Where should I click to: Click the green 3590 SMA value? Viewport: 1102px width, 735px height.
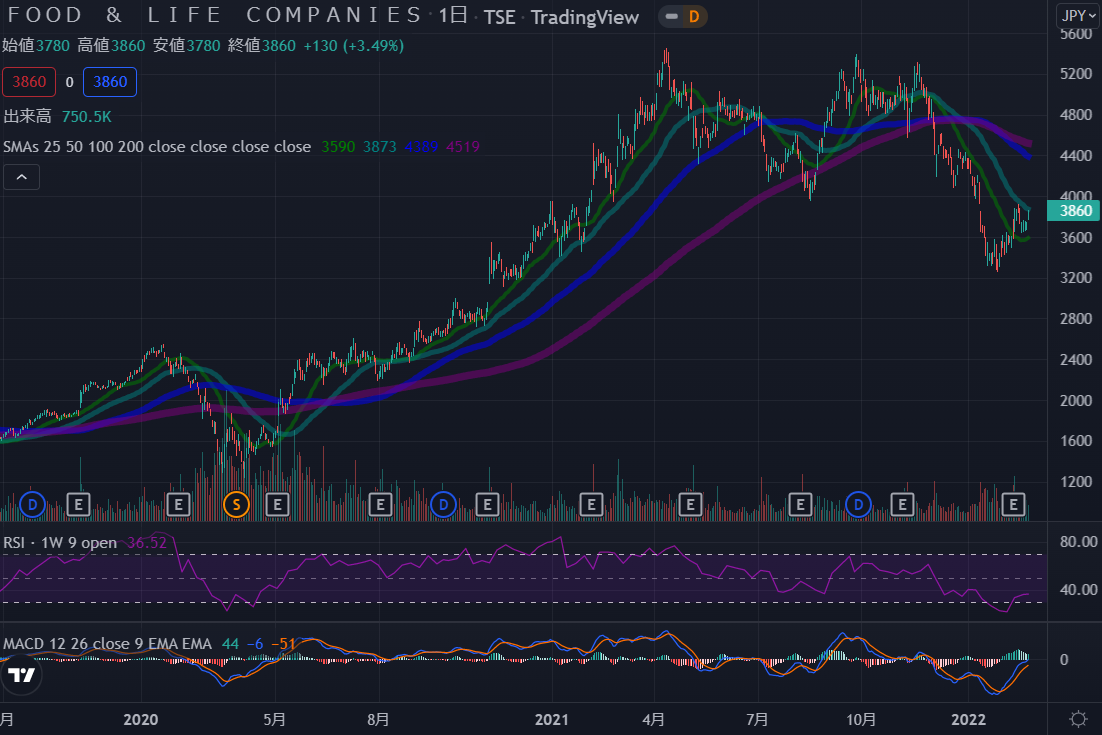(x=338, y=147)
